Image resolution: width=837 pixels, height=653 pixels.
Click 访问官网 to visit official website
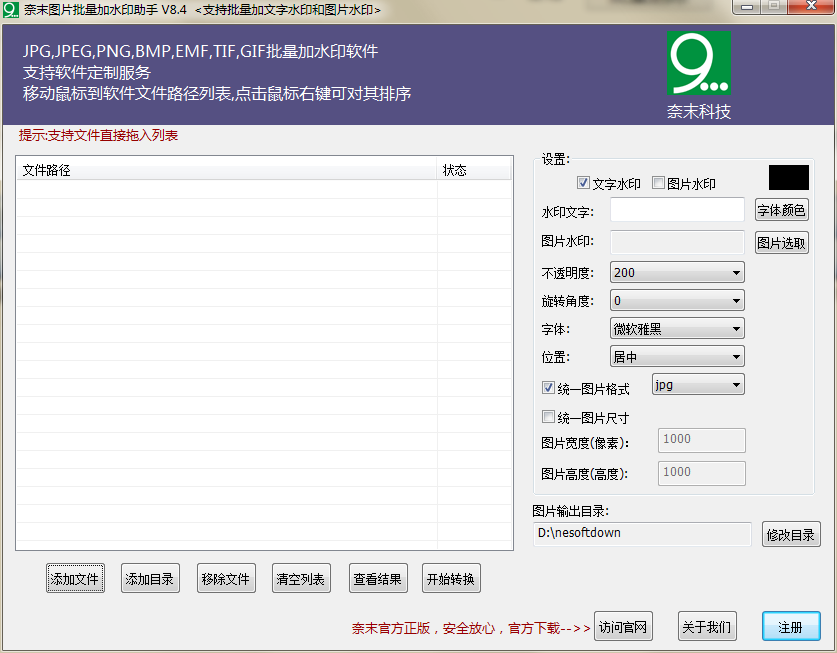[623, 626]
